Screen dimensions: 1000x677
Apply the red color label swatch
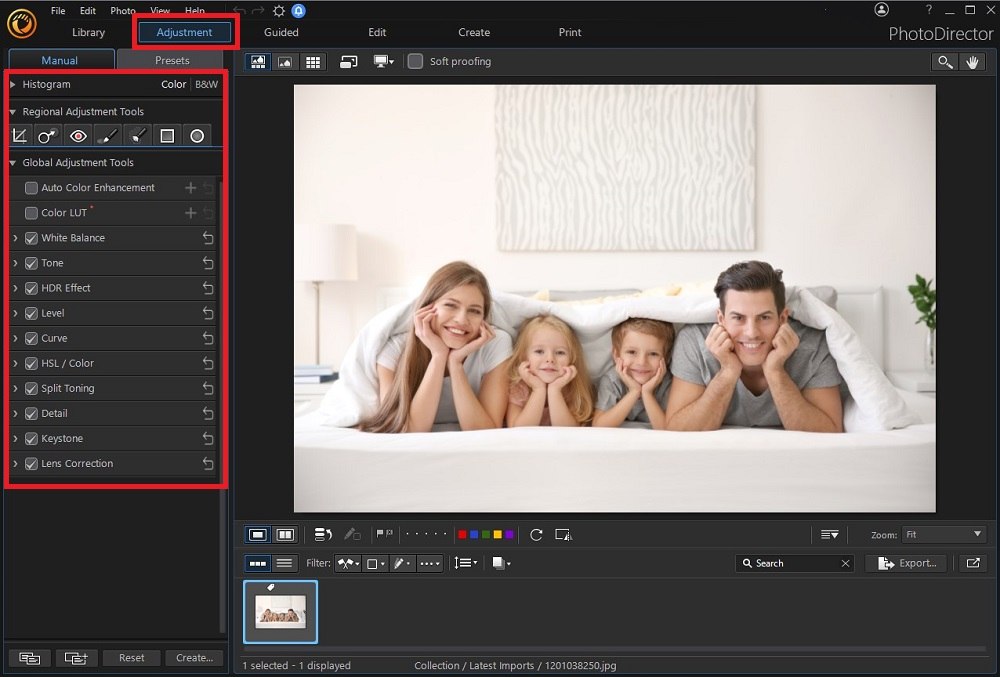coord(463,534)
